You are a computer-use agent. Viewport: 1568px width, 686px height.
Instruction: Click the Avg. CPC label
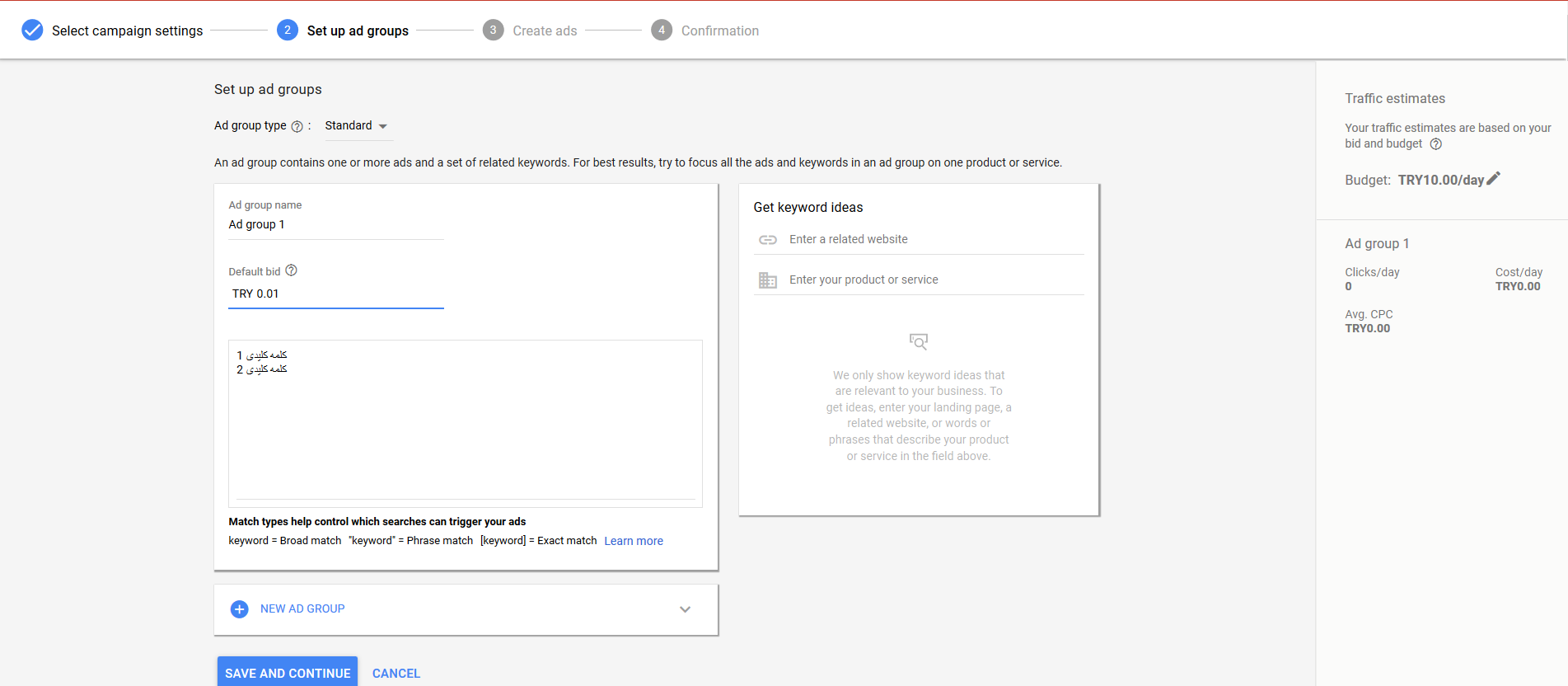(x=1369, y=314)
